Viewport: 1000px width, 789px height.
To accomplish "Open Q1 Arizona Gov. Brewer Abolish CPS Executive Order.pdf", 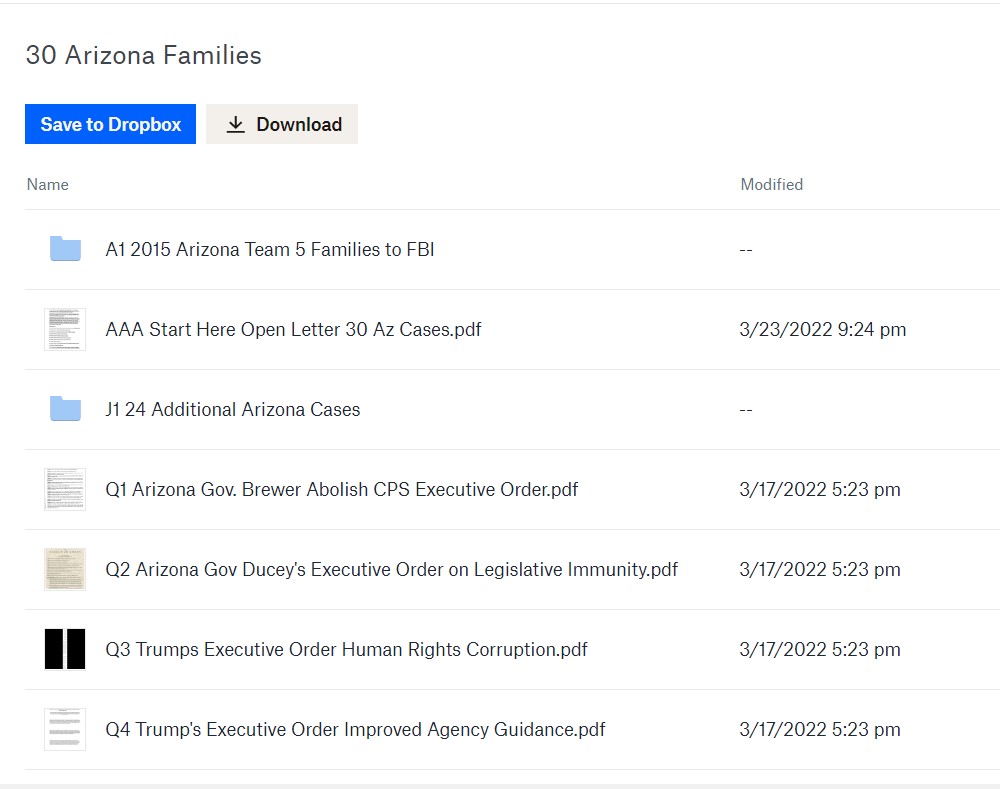I will [x=342, y=489].
